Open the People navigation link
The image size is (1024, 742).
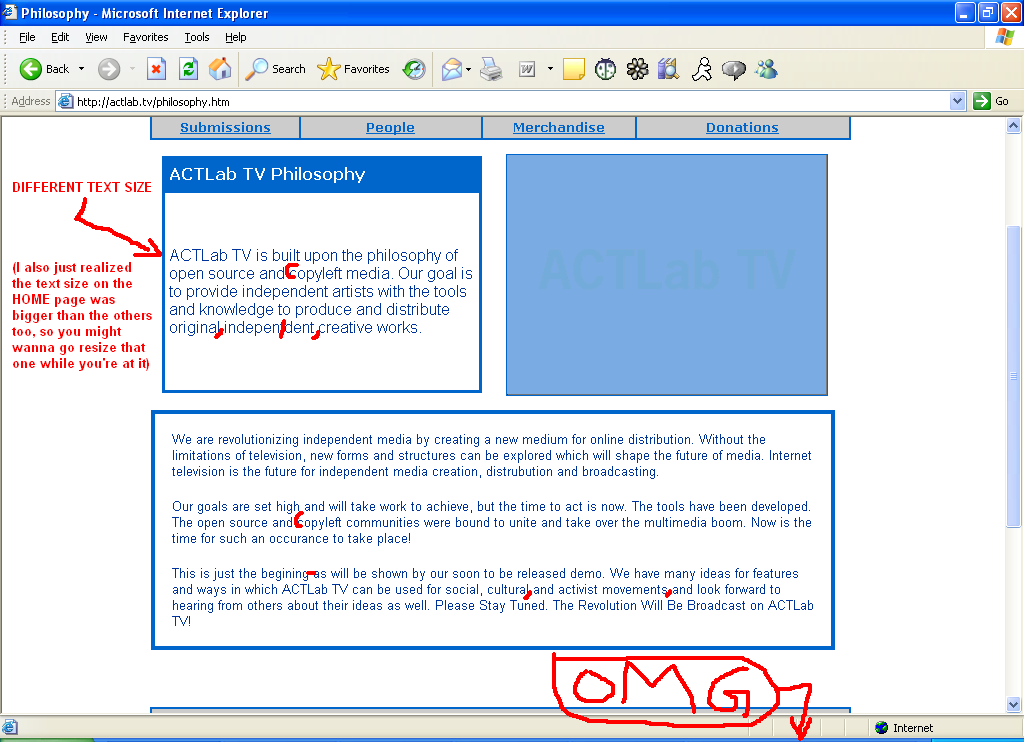point(390,127)
